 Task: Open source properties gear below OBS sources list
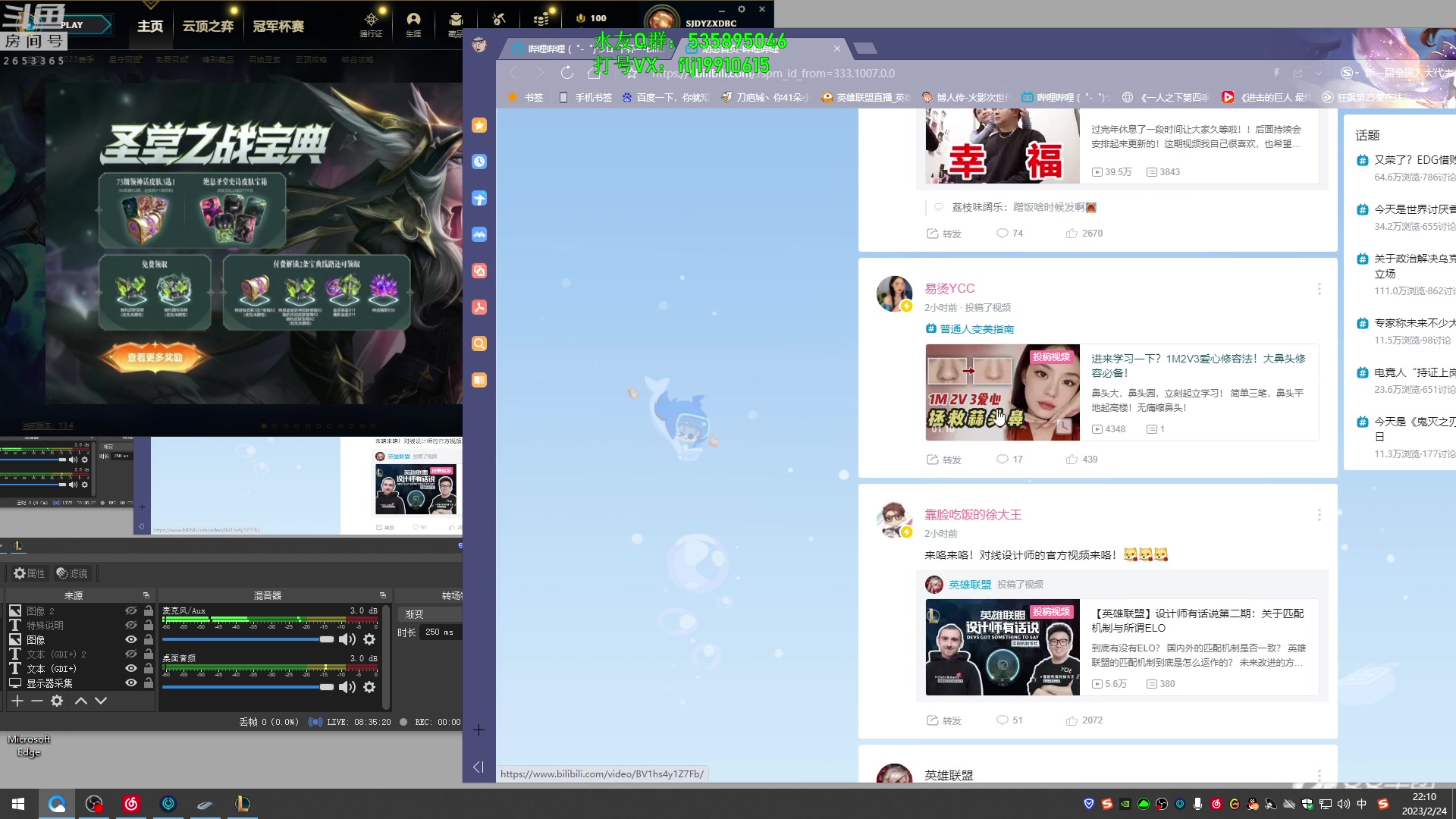(x=57, y=701)
